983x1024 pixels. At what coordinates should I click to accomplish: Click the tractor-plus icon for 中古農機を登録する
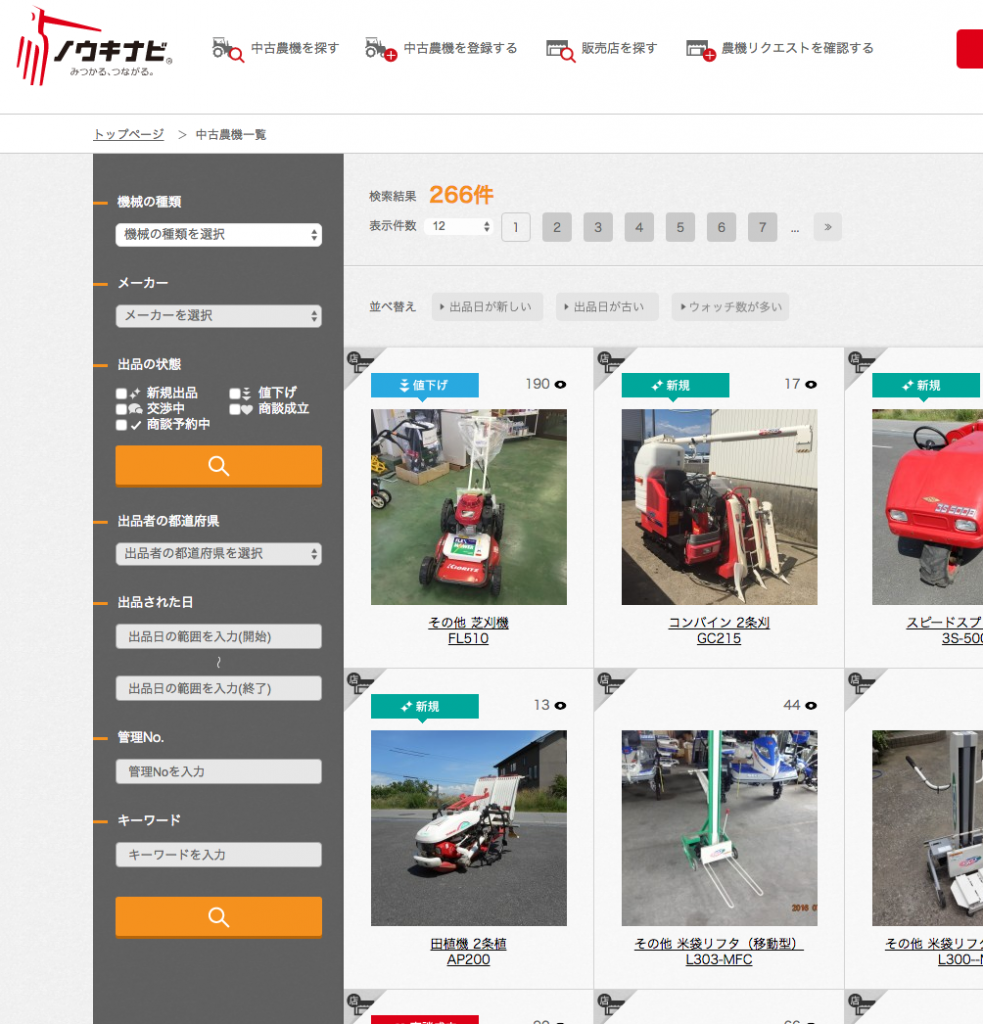tap(380, 48)
